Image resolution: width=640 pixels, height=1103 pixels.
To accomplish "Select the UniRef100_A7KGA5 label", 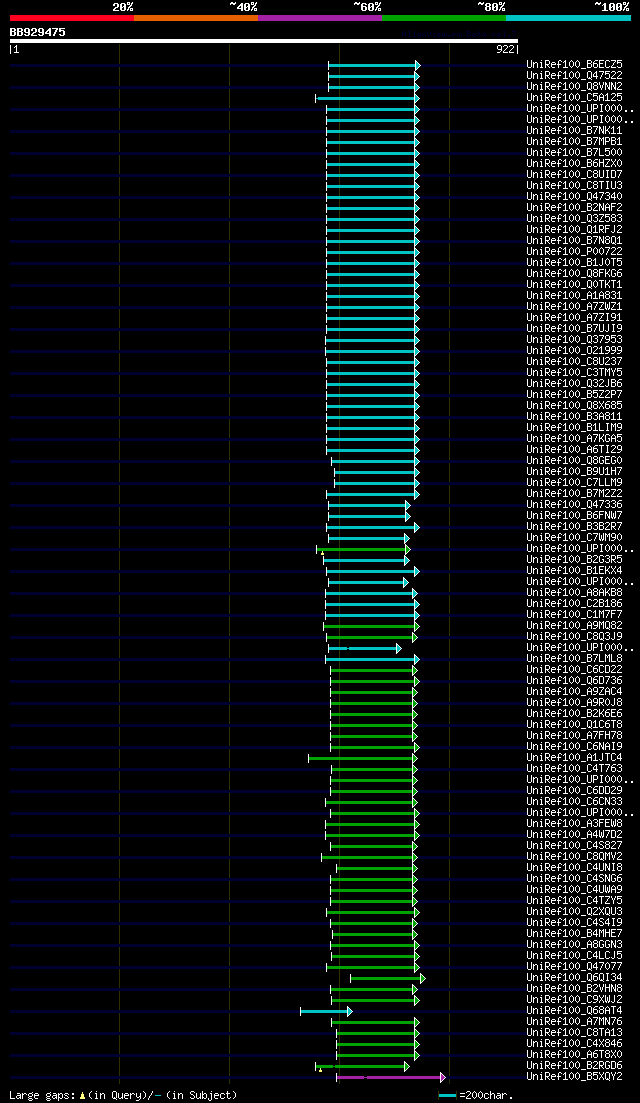I will pyautogui.click(x=574, y=438).
